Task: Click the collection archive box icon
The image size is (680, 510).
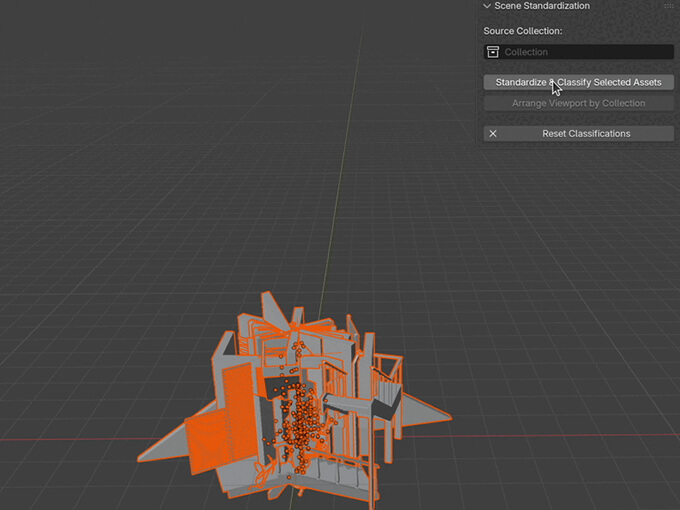Action: coord(493,52)
